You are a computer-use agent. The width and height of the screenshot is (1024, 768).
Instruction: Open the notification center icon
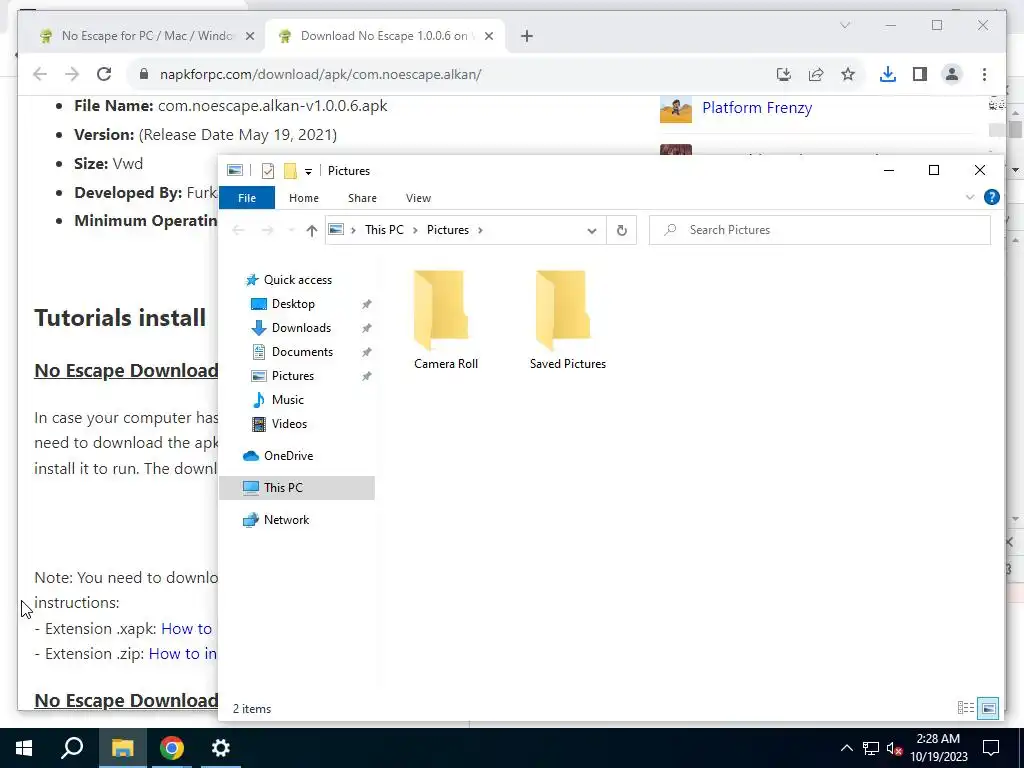[991, 748]
